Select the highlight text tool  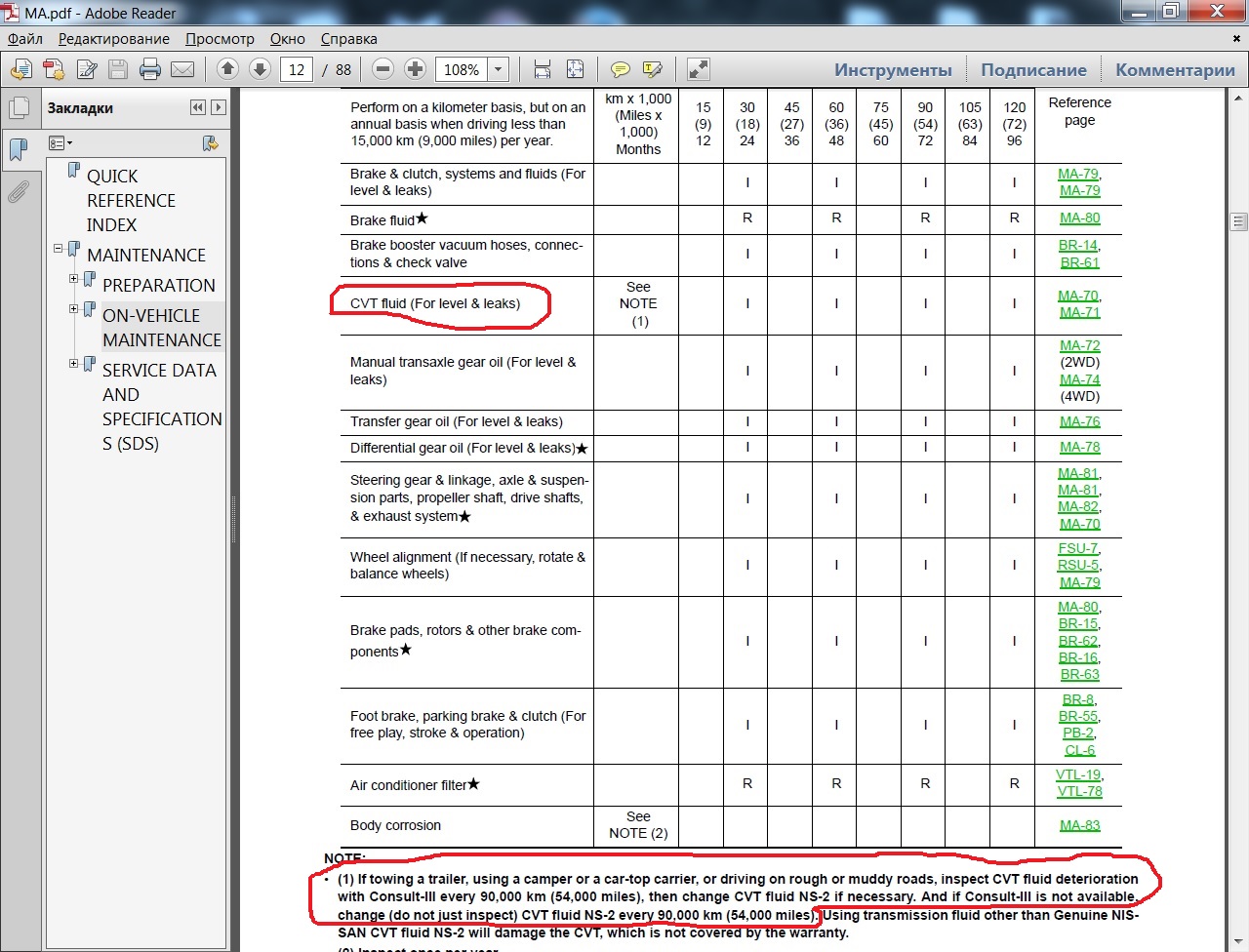point(653,69)
